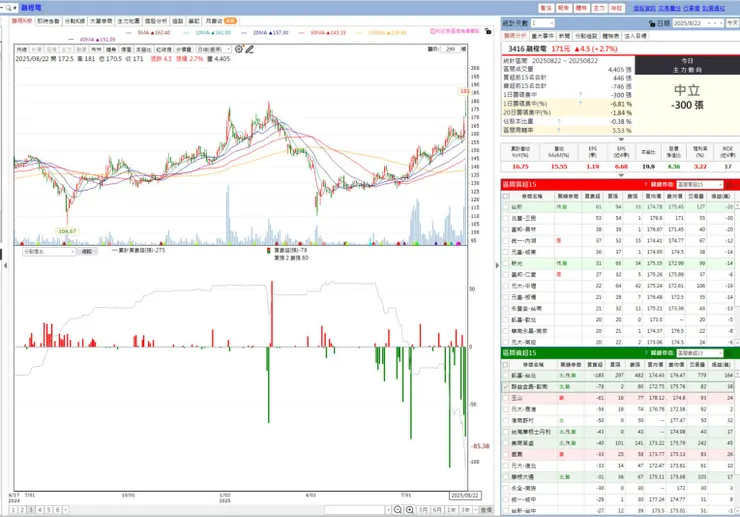Click the 今天 button
This screenshot has height=517, width=740.
pos(732,23)
